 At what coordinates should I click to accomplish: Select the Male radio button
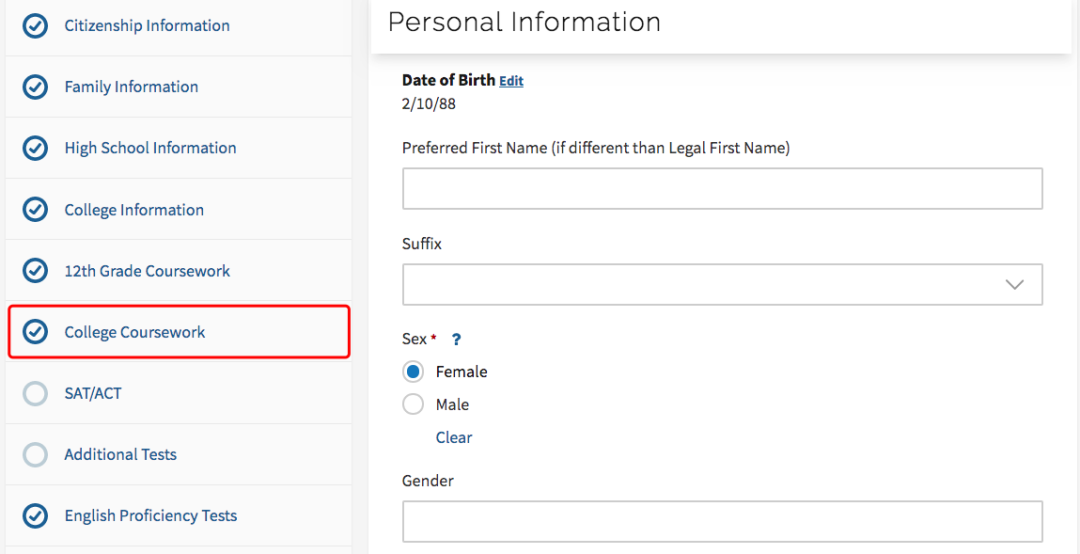tap(413, 404)
